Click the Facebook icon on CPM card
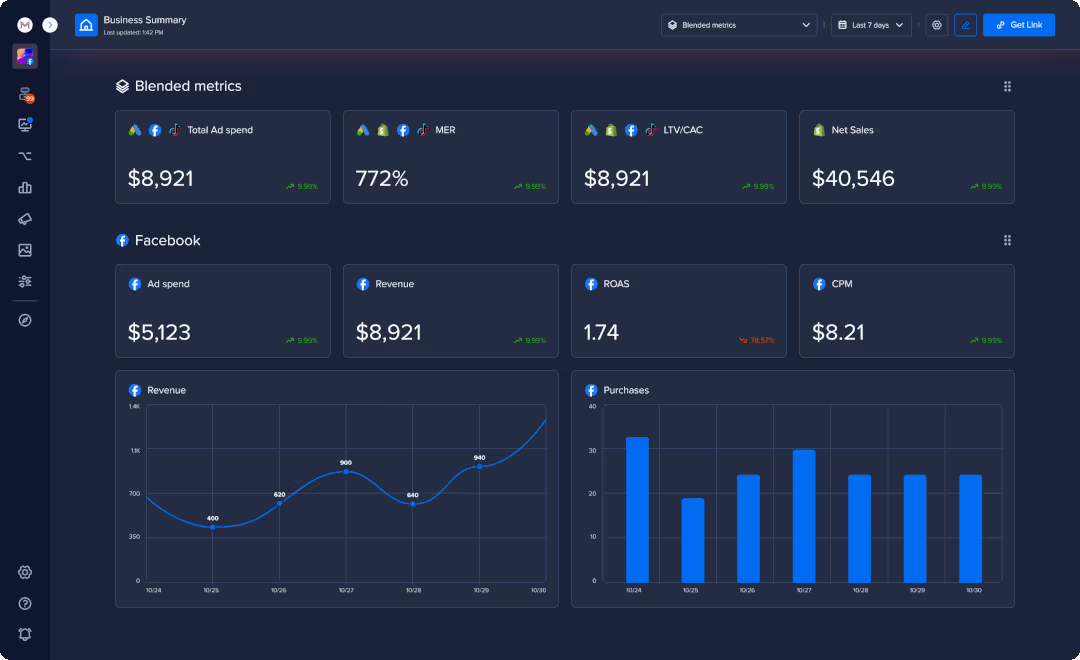 [819, 284]
